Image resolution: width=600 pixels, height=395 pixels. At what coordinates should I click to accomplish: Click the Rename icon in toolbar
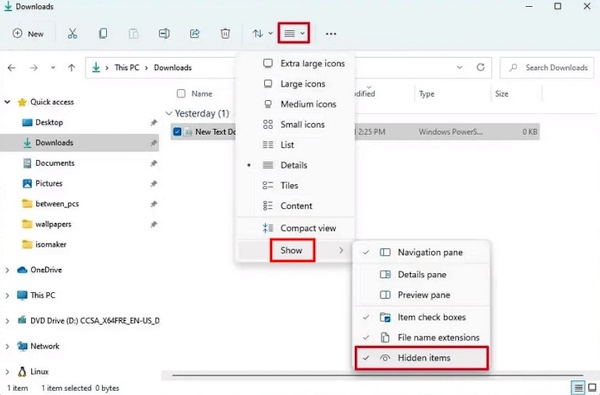pyautogui.click(x=164, y=34)
